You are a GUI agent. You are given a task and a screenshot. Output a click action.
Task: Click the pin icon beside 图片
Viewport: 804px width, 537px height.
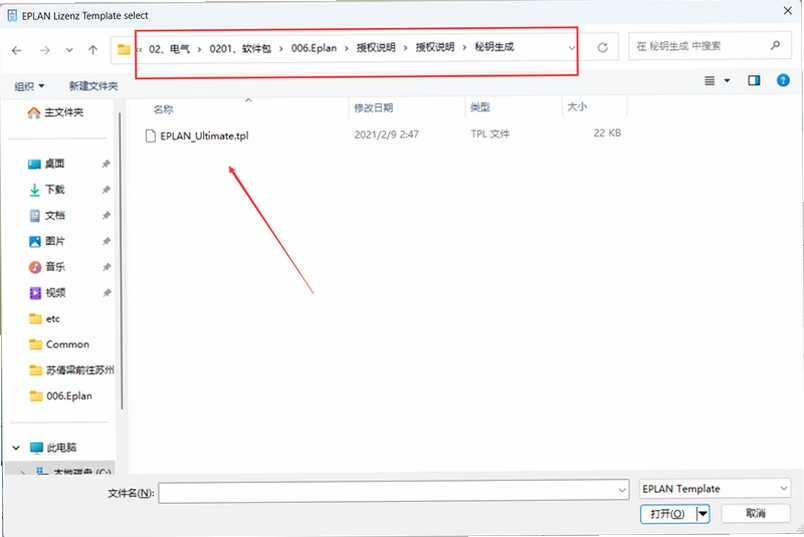(x=106, y=241)
